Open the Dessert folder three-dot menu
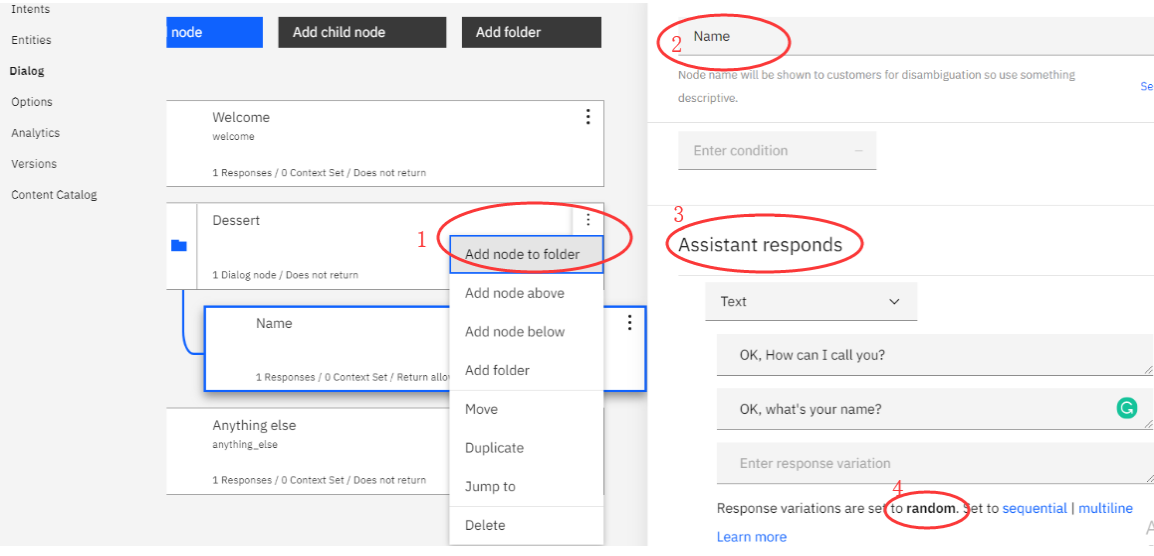1154x556 pixels. pyautogui.click(x=588, y=220)
